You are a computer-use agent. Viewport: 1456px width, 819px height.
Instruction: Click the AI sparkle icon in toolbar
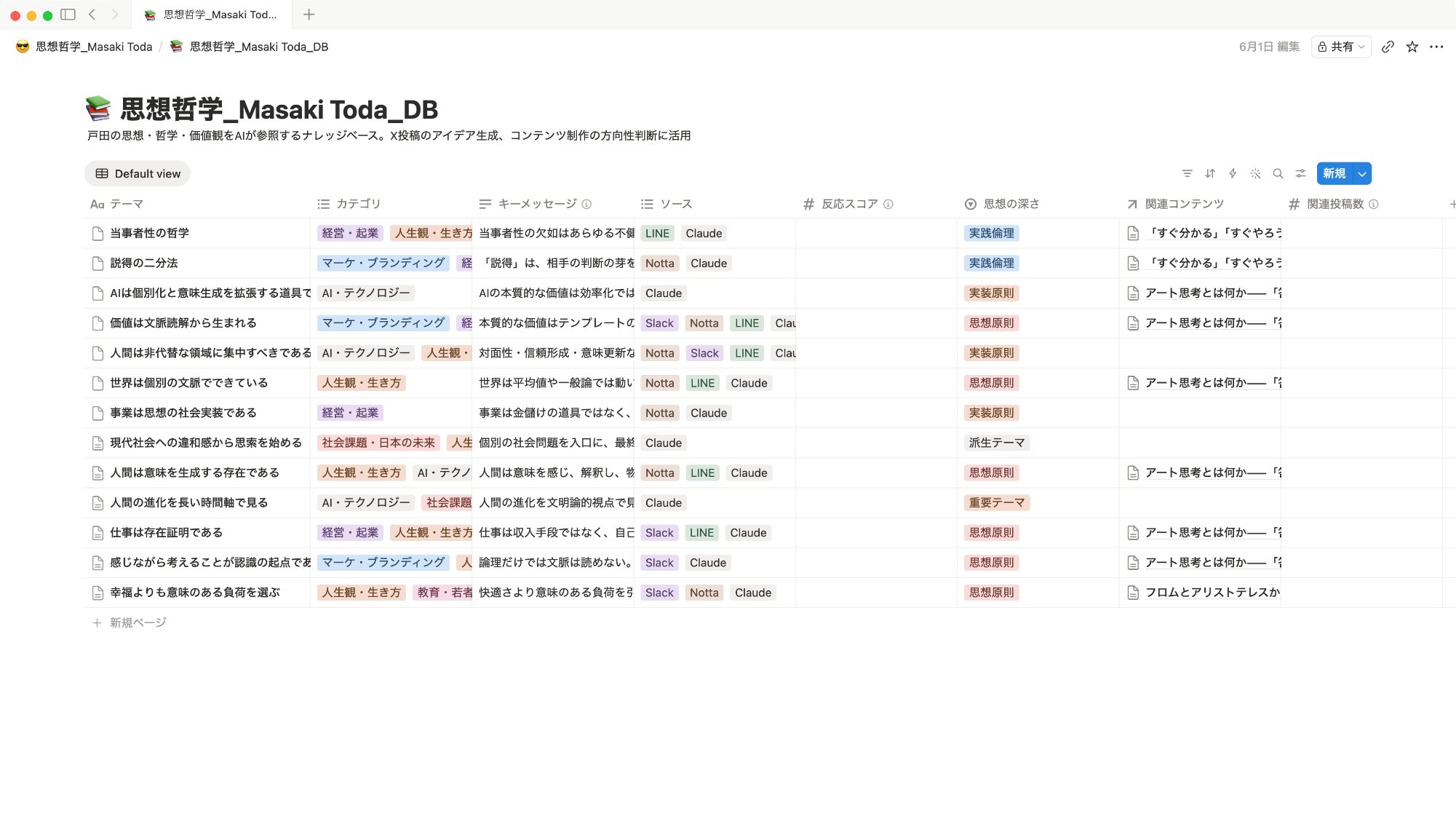(1255, 173)
